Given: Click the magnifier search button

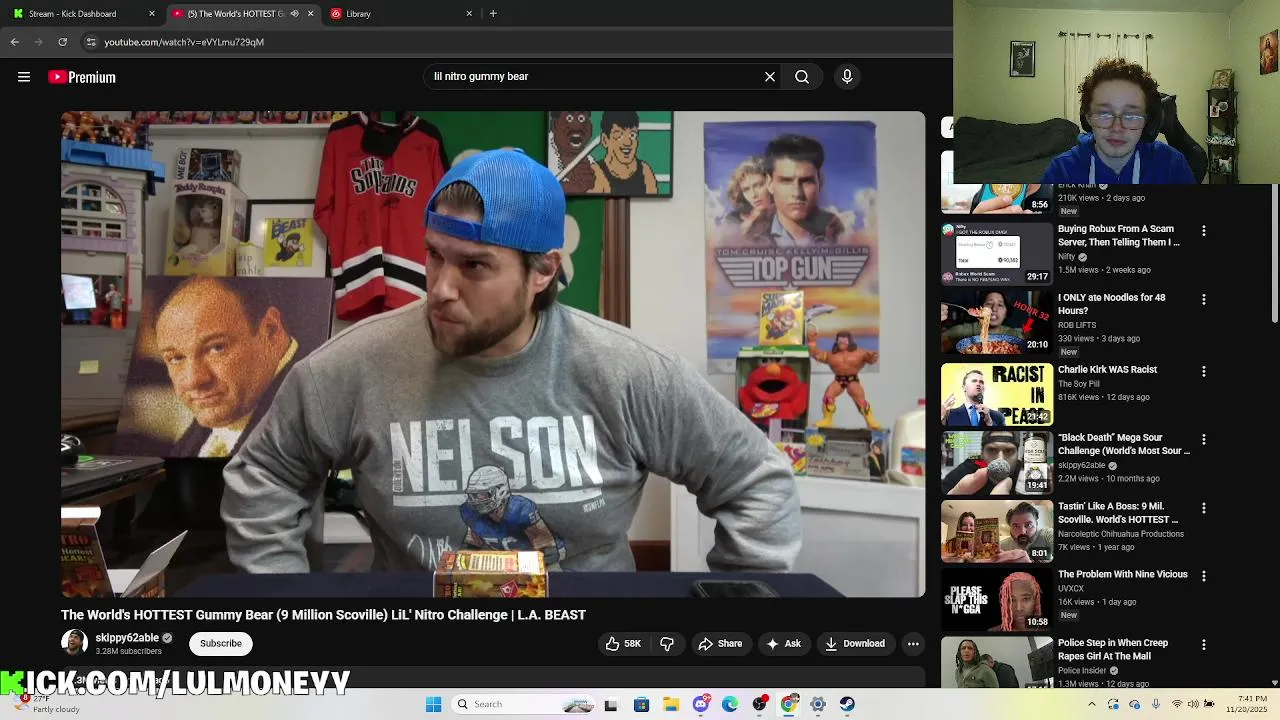Looking at the screenshot, I should (802, 76).
